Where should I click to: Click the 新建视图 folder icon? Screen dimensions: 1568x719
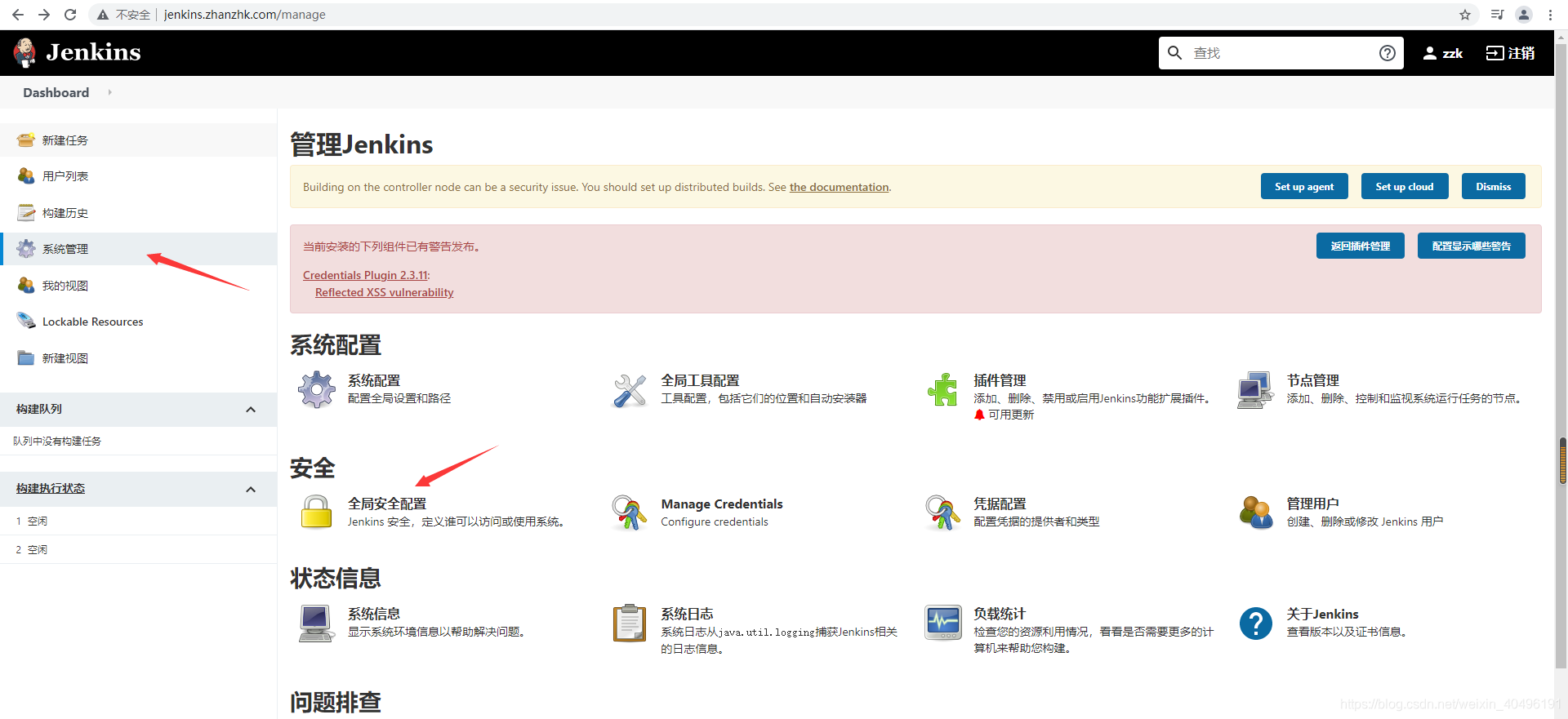click(26, 357)
